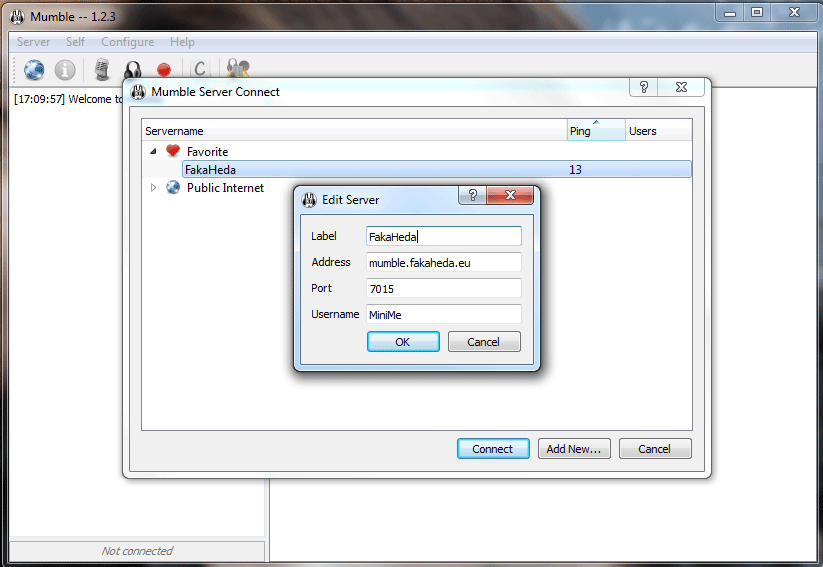Click the ping value 13
823x567 pixels.
pos(575,170)
